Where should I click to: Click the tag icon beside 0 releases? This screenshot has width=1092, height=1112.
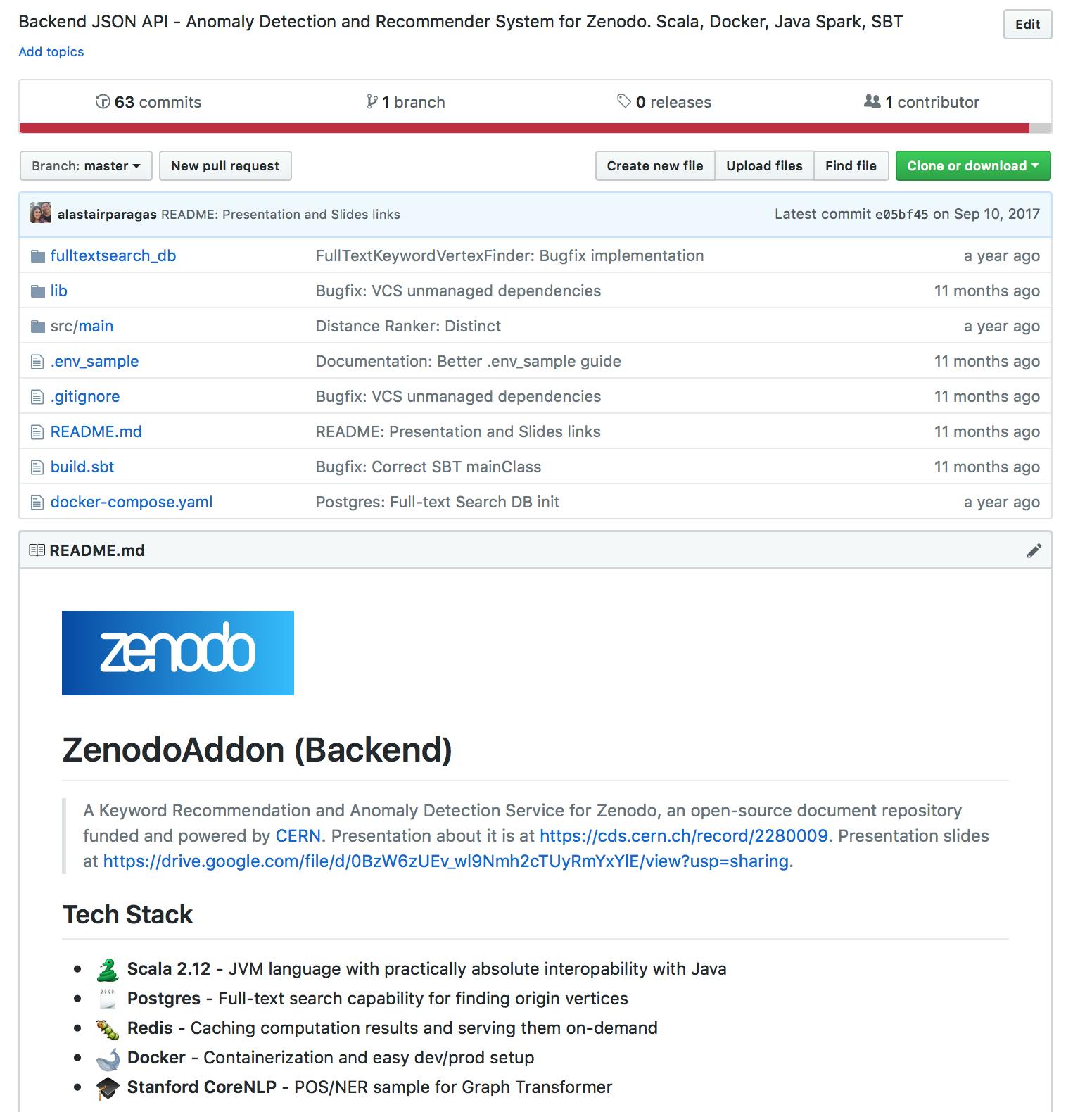pos(623,101)
